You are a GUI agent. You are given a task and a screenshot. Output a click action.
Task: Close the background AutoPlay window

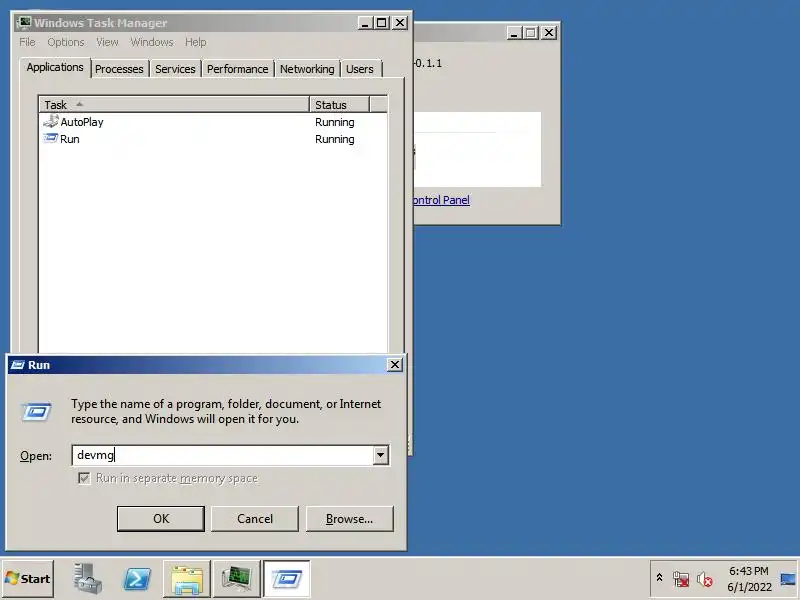click(548, 33)
